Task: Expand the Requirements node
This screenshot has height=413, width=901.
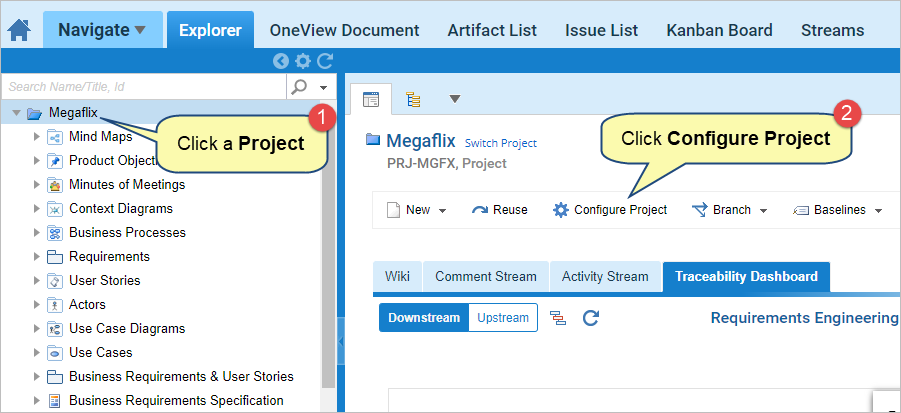Action: tap(37, 257)
